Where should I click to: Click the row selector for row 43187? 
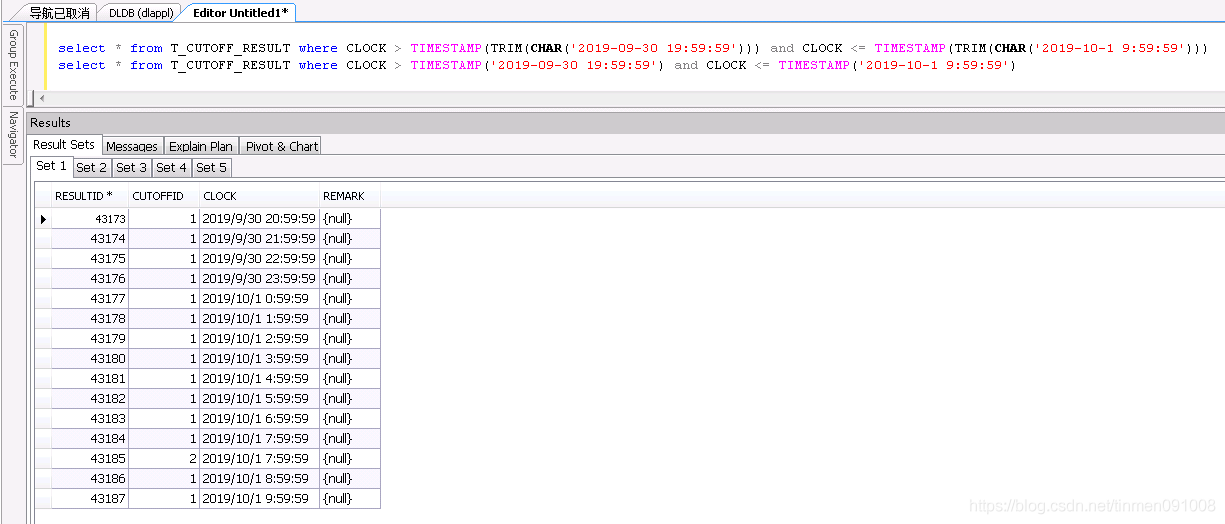(43, 498)
